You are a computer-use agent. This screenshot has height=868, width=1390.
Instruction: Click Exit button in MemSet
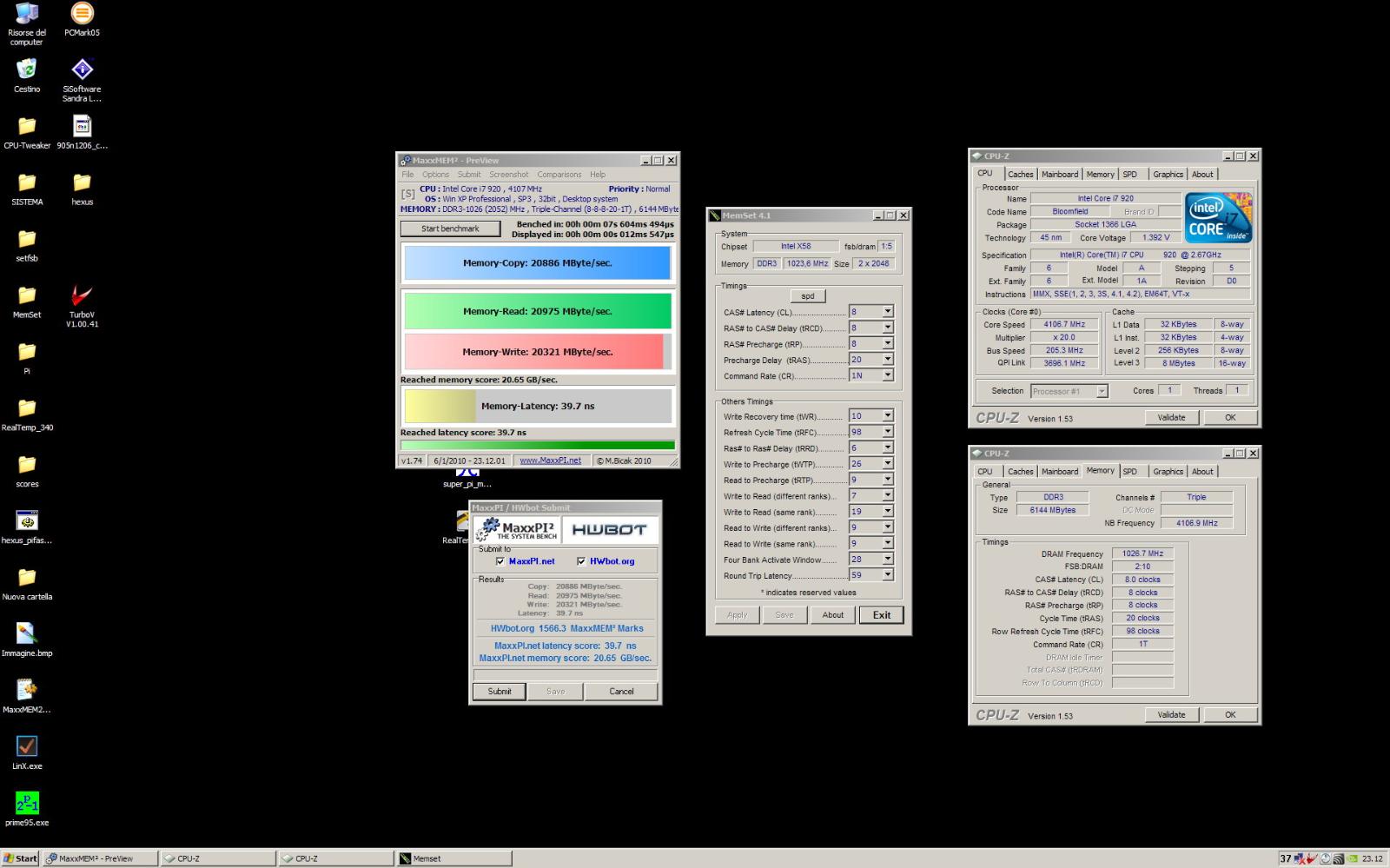coord(882,615)
